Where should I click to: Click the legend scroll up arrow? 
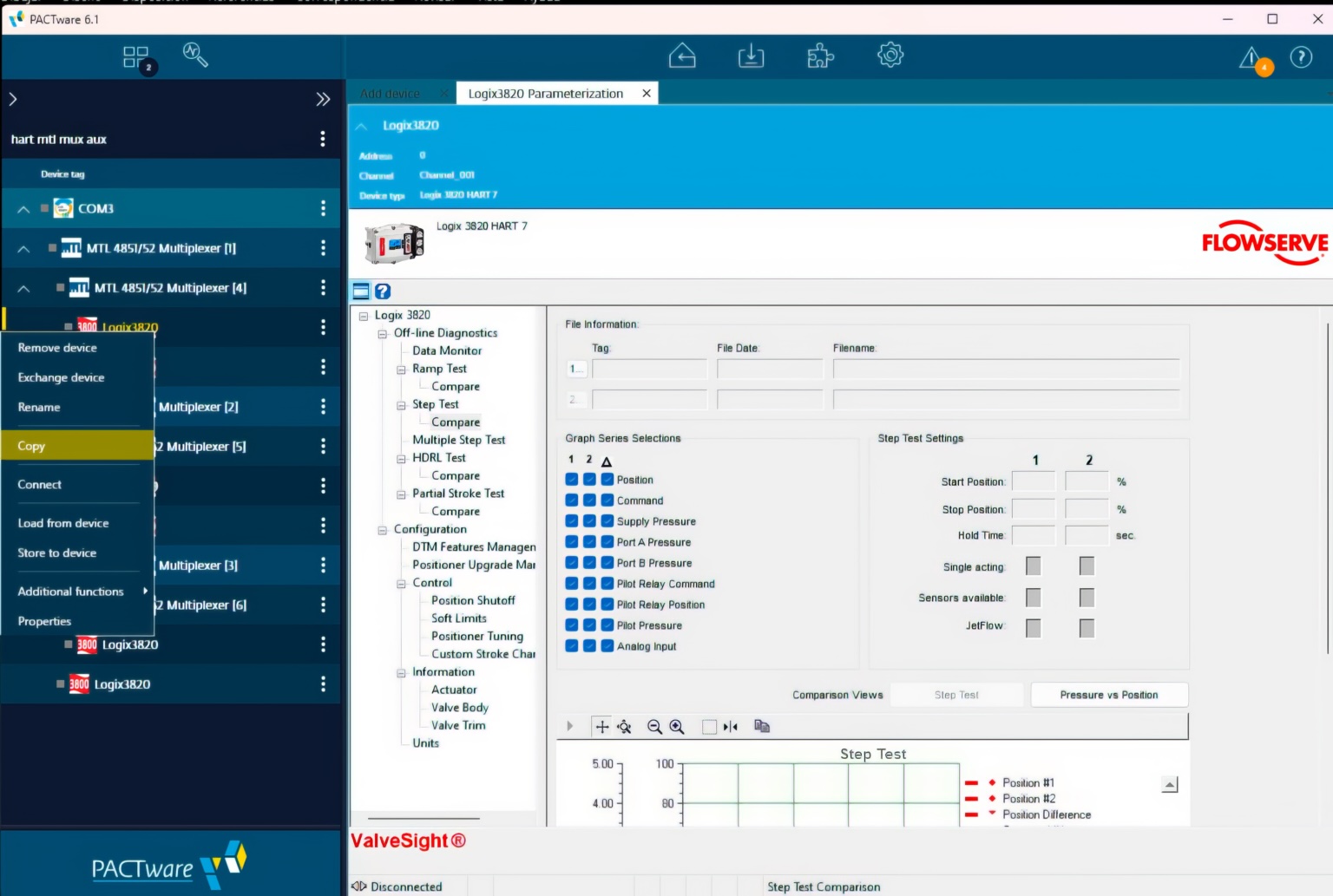pos(1170,784)
